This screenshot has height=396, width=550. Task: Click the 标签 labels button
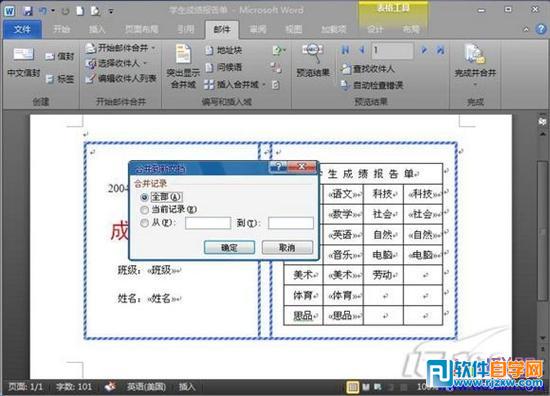pos(60,79)
